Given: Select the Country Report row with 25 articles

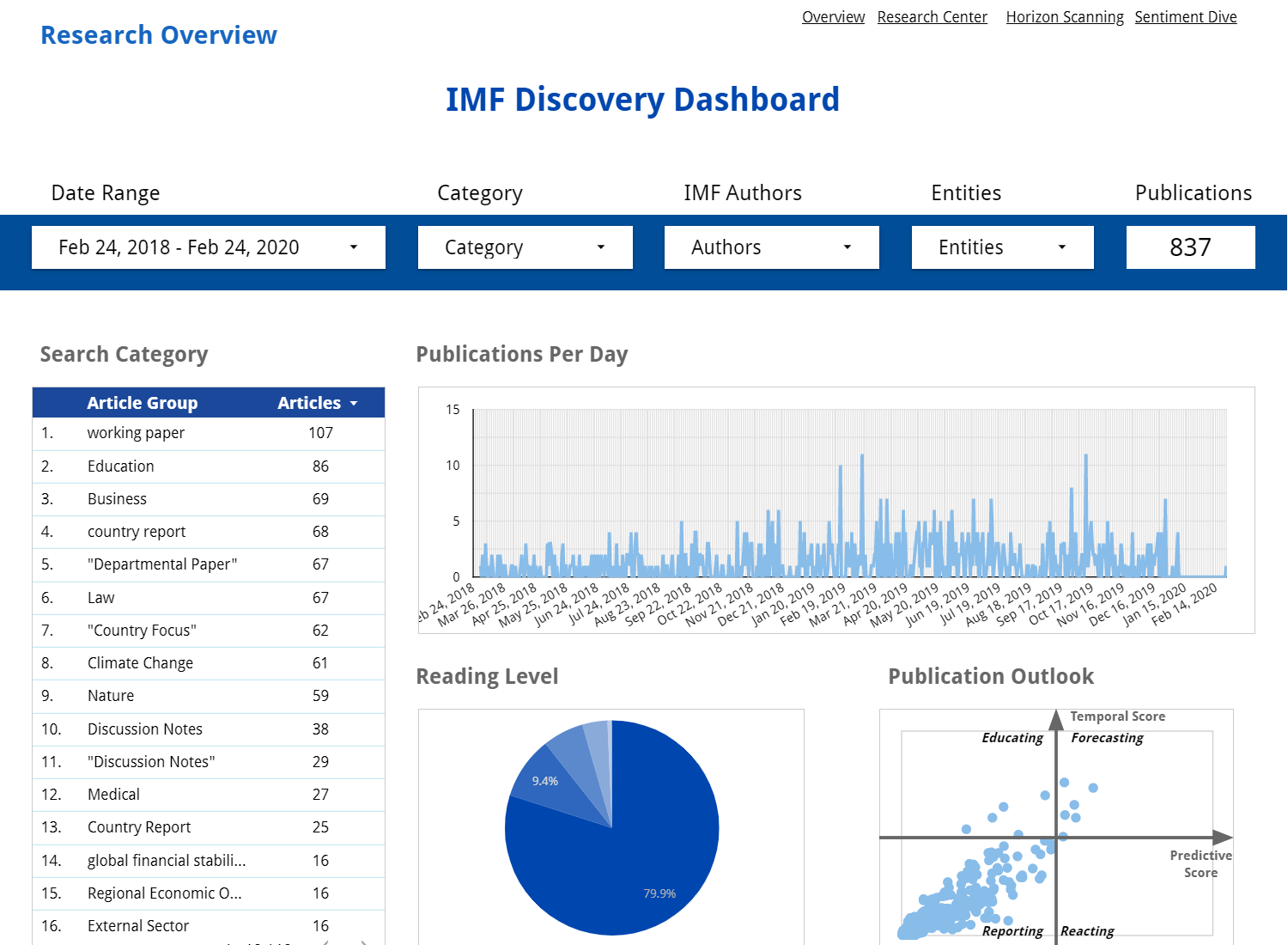Looking at the screenshot, I should pyautogui.click(x=209, y=827).
